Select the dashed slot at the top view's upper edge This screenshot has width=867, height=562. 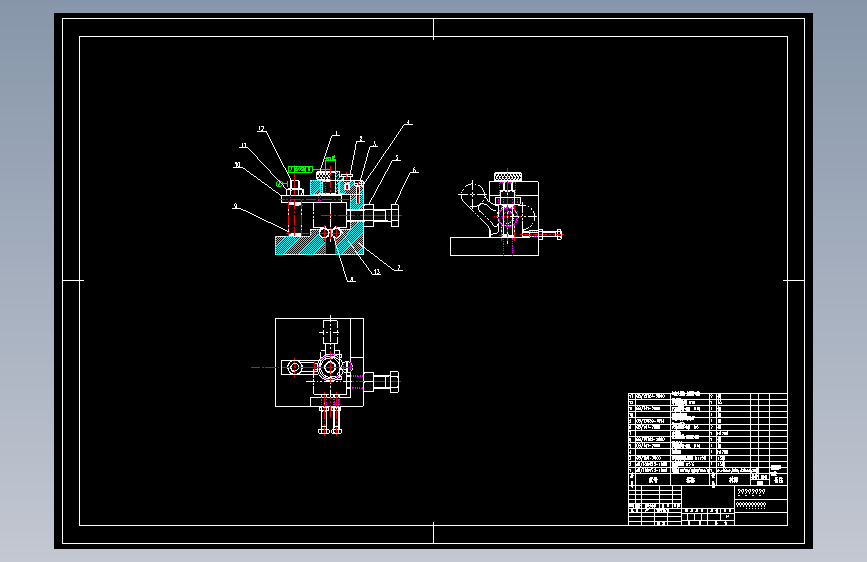(330, 333)
